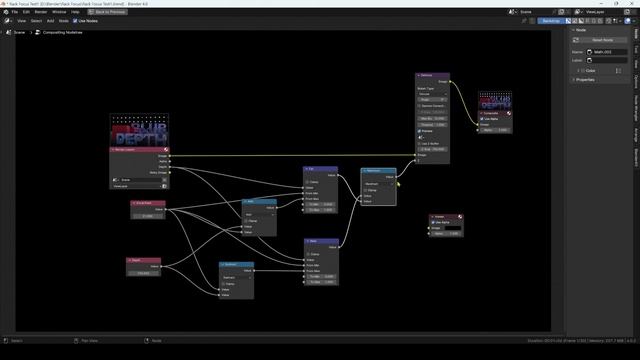Open the Help menu
Viewport: 640px width, 360px height.
(75, 12)
